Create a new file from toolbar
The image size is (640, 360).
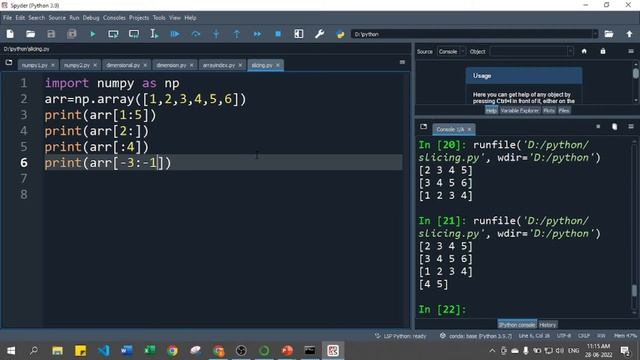(x=10, y=34)
